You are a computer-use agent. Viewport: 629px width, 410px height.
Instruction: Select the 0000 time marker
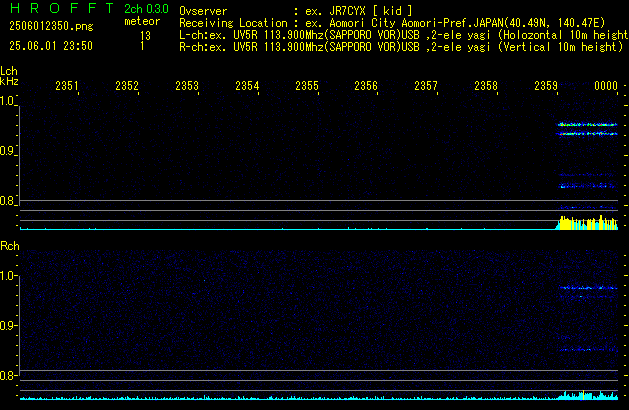(x=606, y=86)
